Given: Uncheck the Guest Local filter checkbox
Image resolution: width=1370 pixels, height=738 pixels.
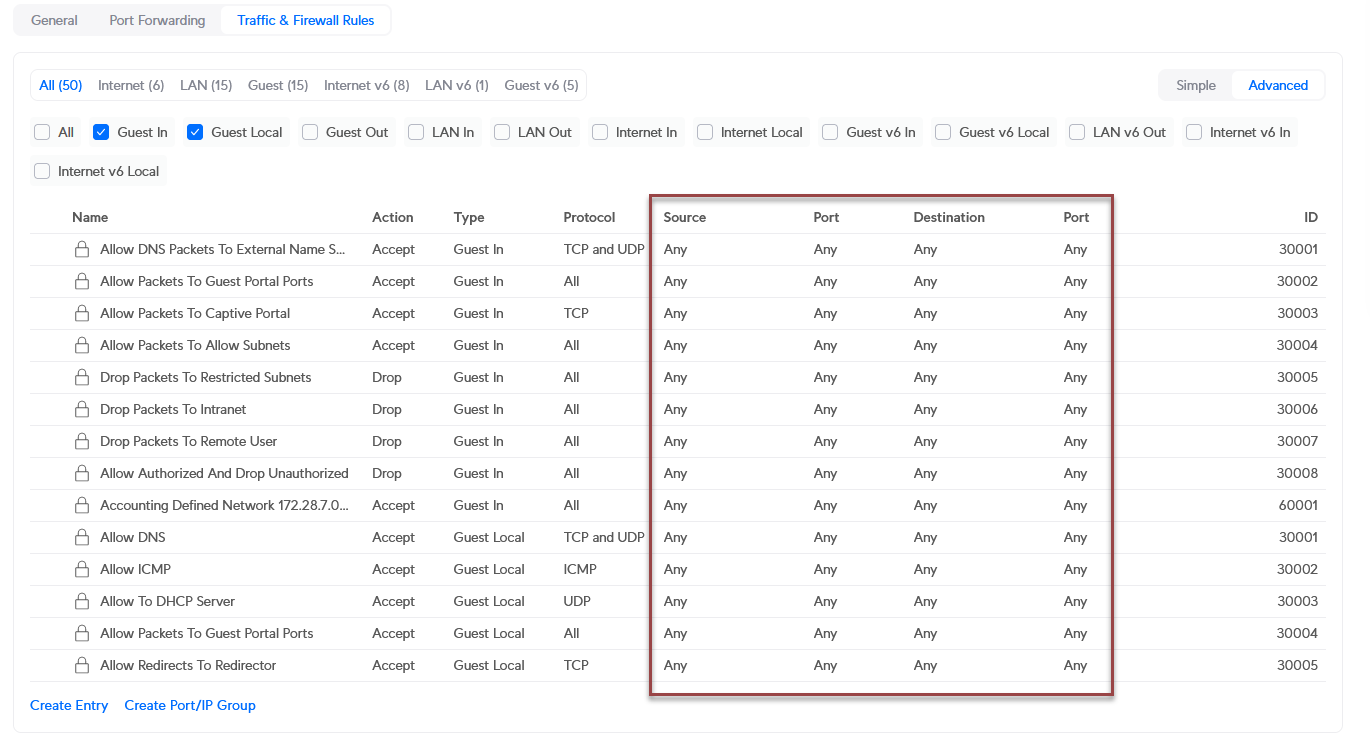Looking at the screenshot, I should [x=195, y=132].
